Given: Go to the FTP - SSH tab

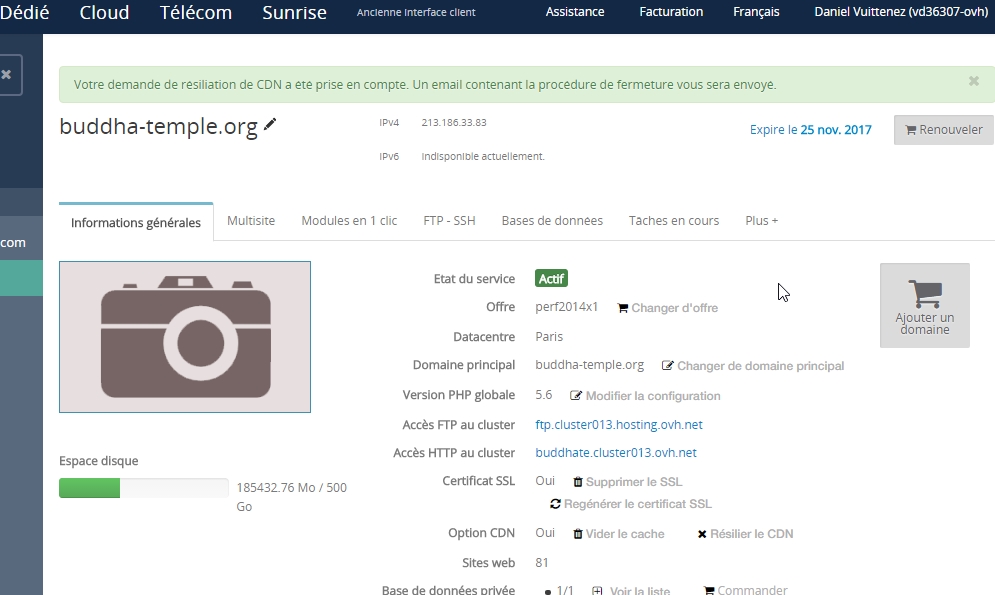Looking at the screenshot, I should pos(449,221).
